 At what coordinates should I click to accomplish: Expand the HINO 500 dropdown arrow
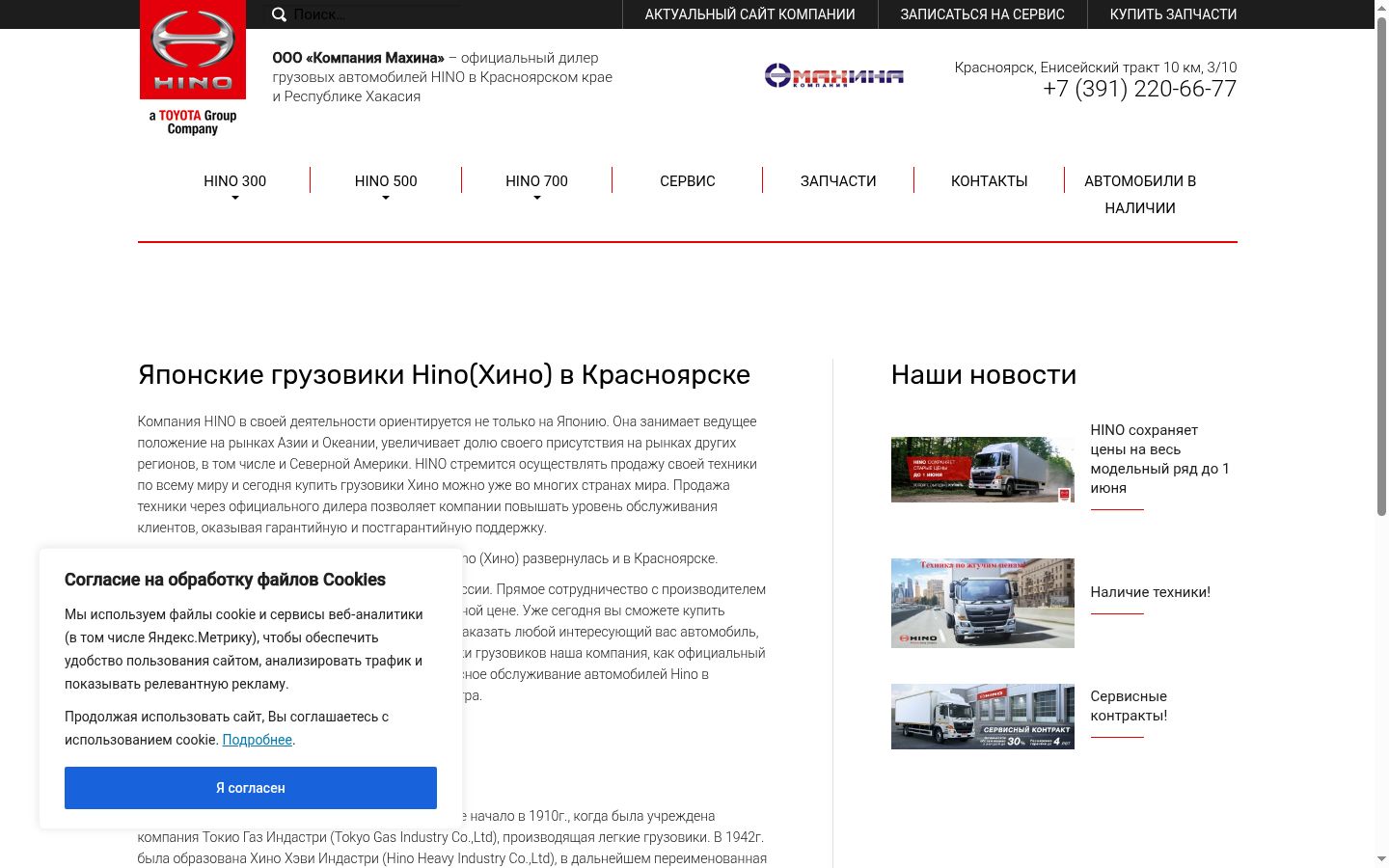click(386, 199)
